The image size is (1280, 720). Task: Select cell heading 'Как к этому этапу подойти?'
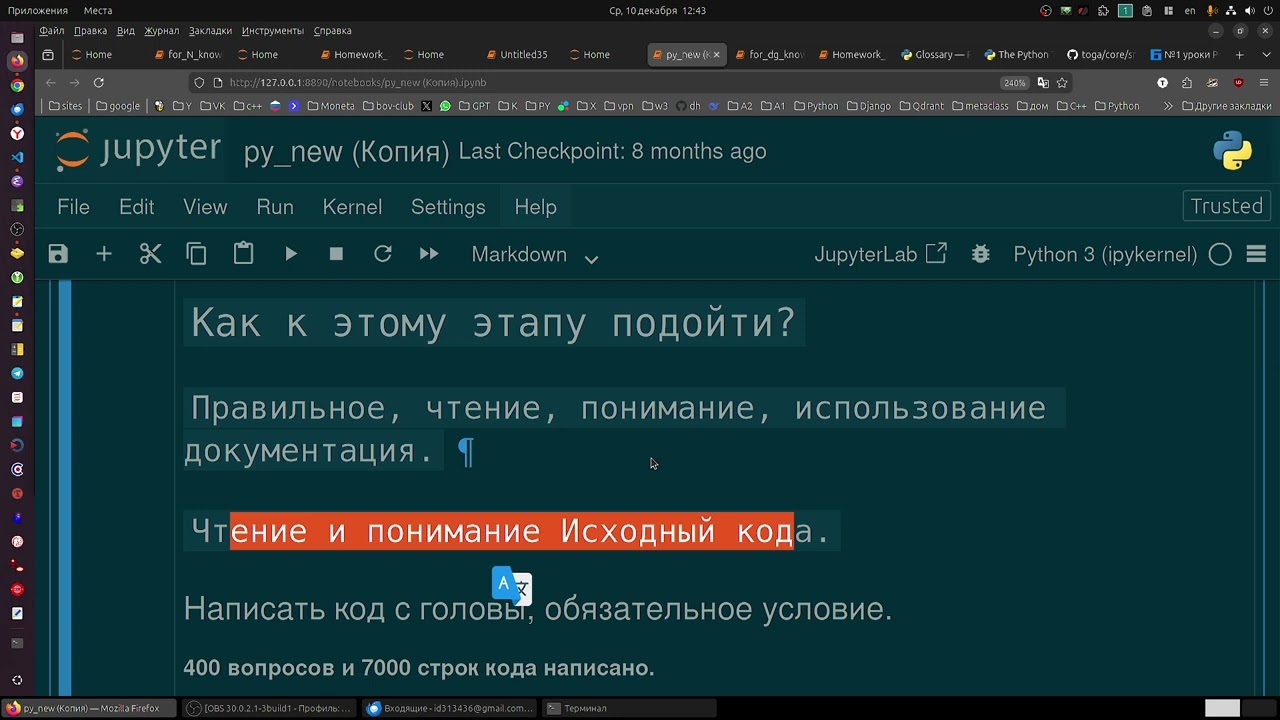pyautogui.click(x=493, y=323)
